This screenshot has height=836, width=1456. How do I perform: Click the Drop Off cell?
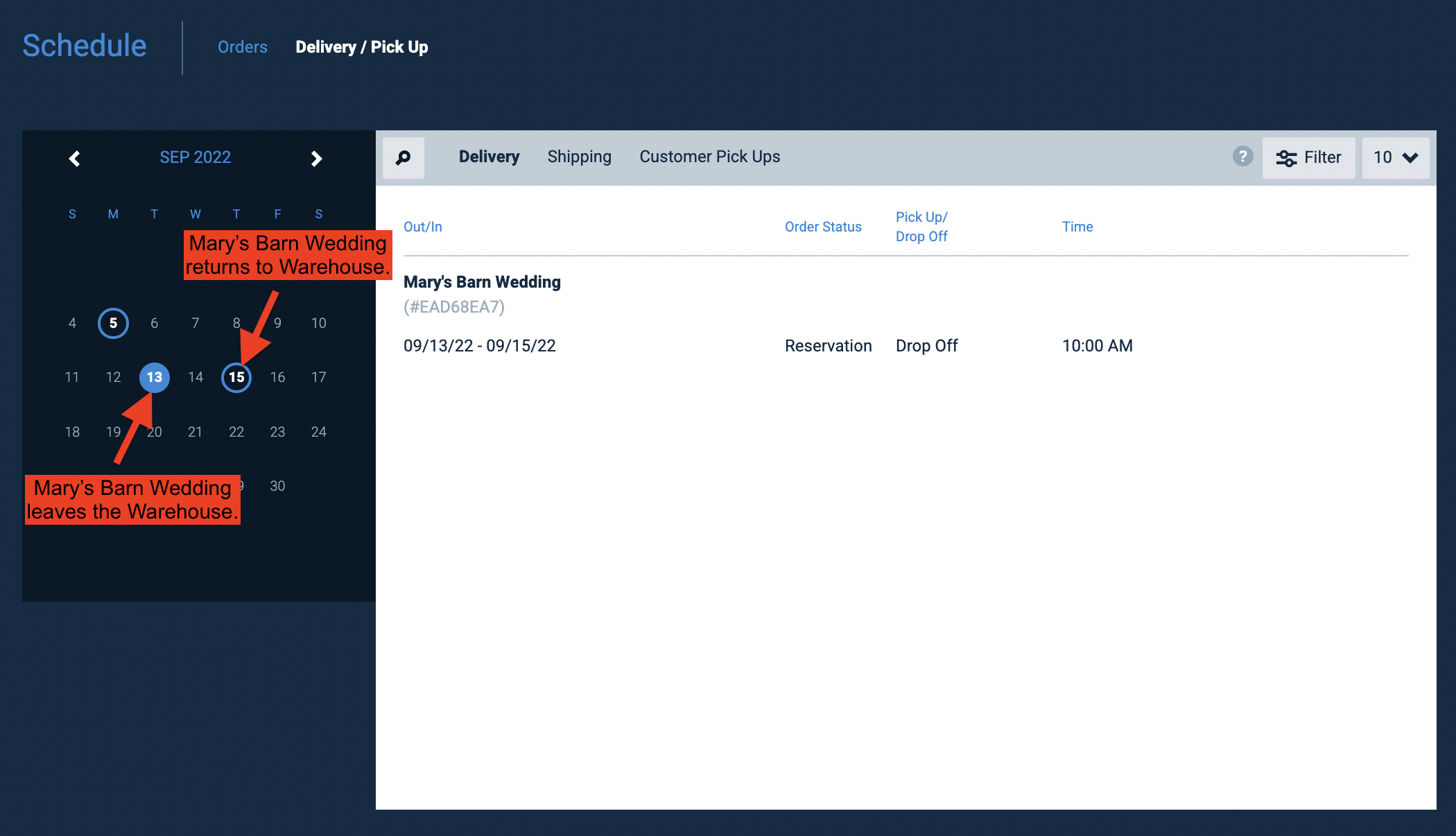tap(926, 346)
